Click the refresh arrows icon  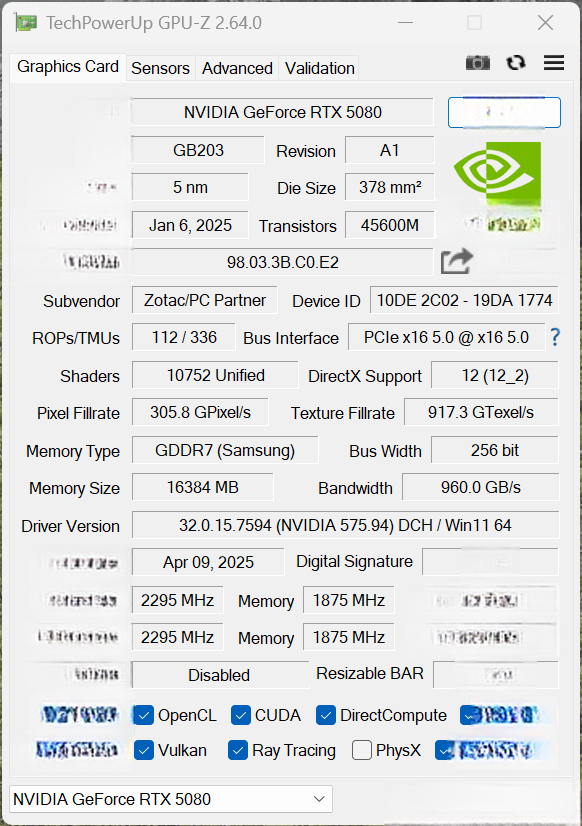coord(516,63)
